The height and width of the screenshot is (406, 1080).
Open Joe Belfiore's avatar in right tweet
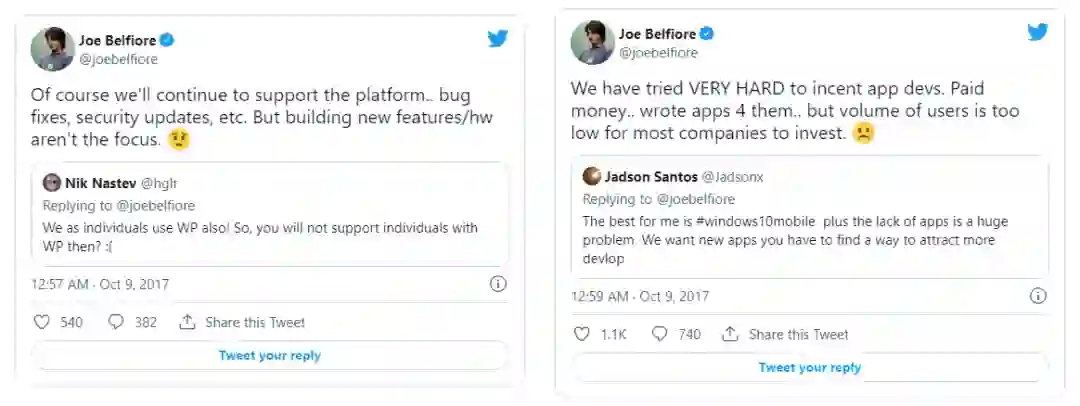pos(592,41)
